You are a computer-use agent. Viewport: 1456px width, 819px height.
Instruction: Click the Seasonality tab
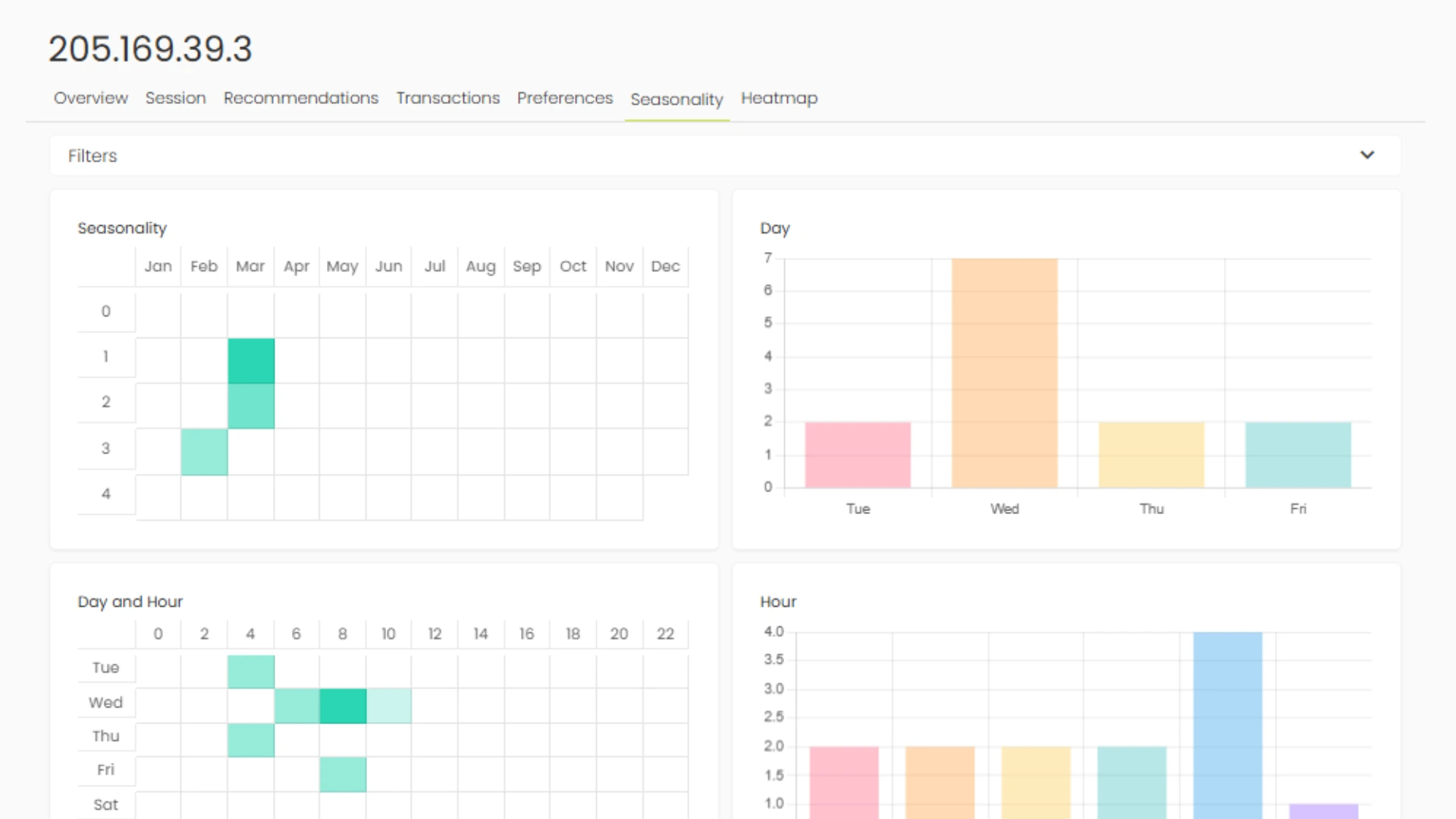[676, 99]
